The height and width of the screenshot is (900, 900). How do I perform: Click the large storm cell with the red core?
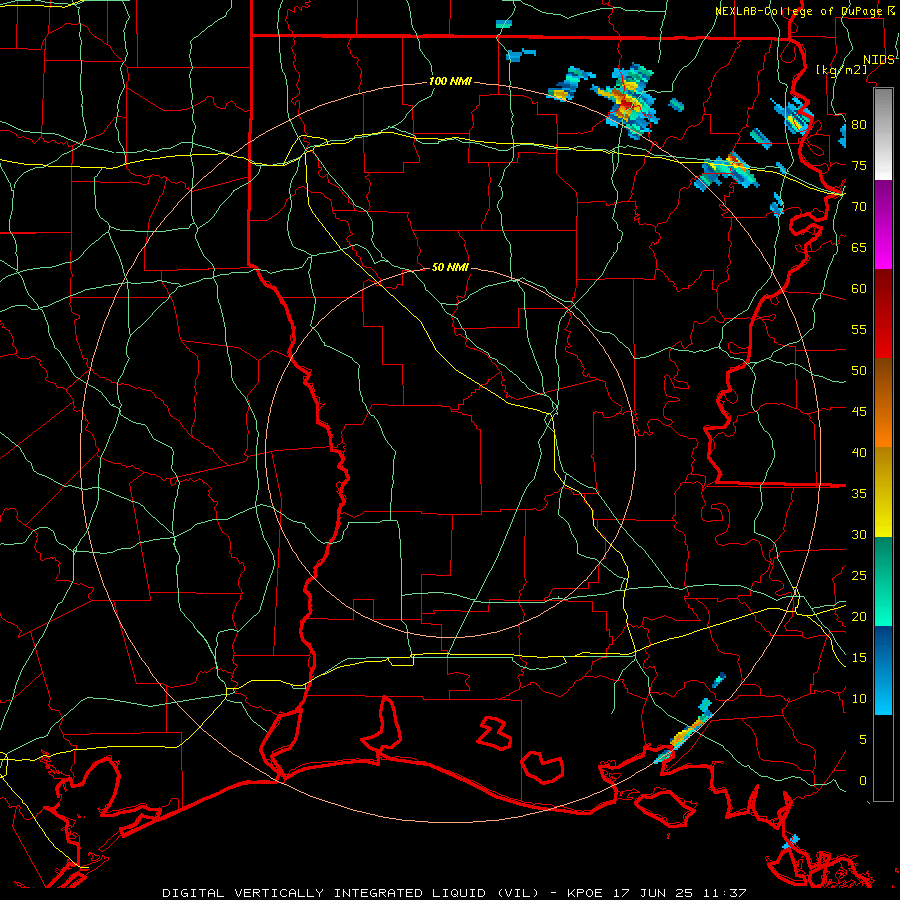[x=627, y=102]
